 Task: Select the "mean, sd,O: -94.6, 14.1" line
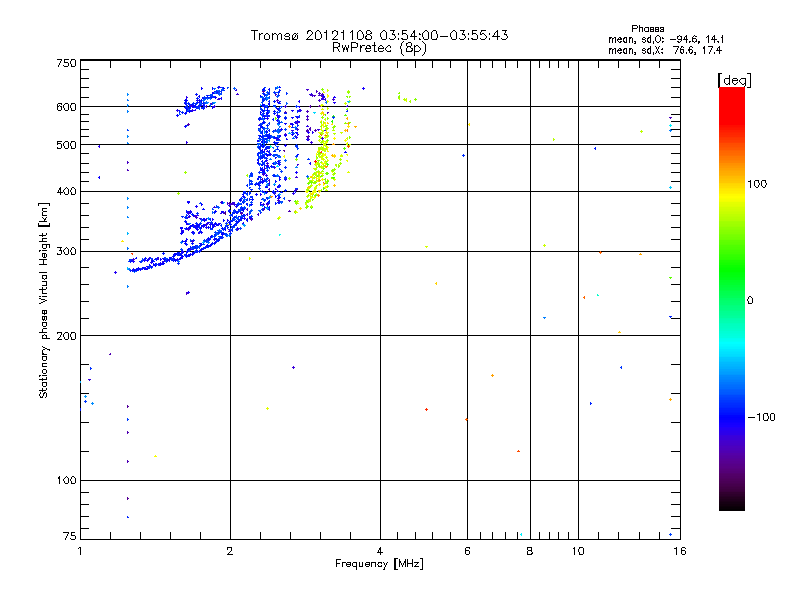pos(666,39)
